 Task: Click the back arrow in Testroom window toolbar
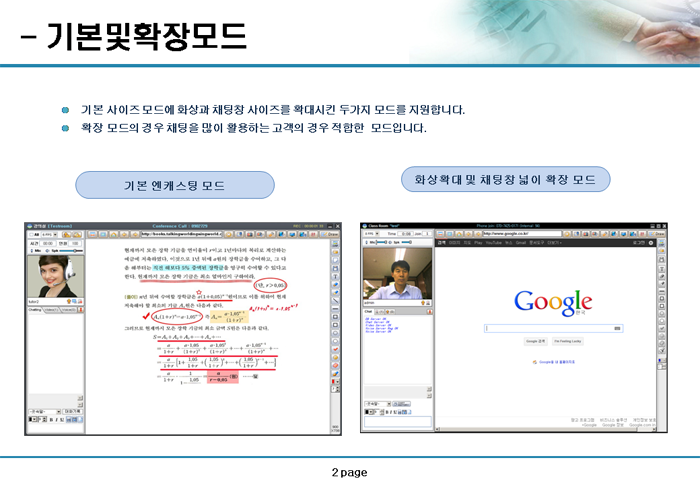tap(124, 234)
